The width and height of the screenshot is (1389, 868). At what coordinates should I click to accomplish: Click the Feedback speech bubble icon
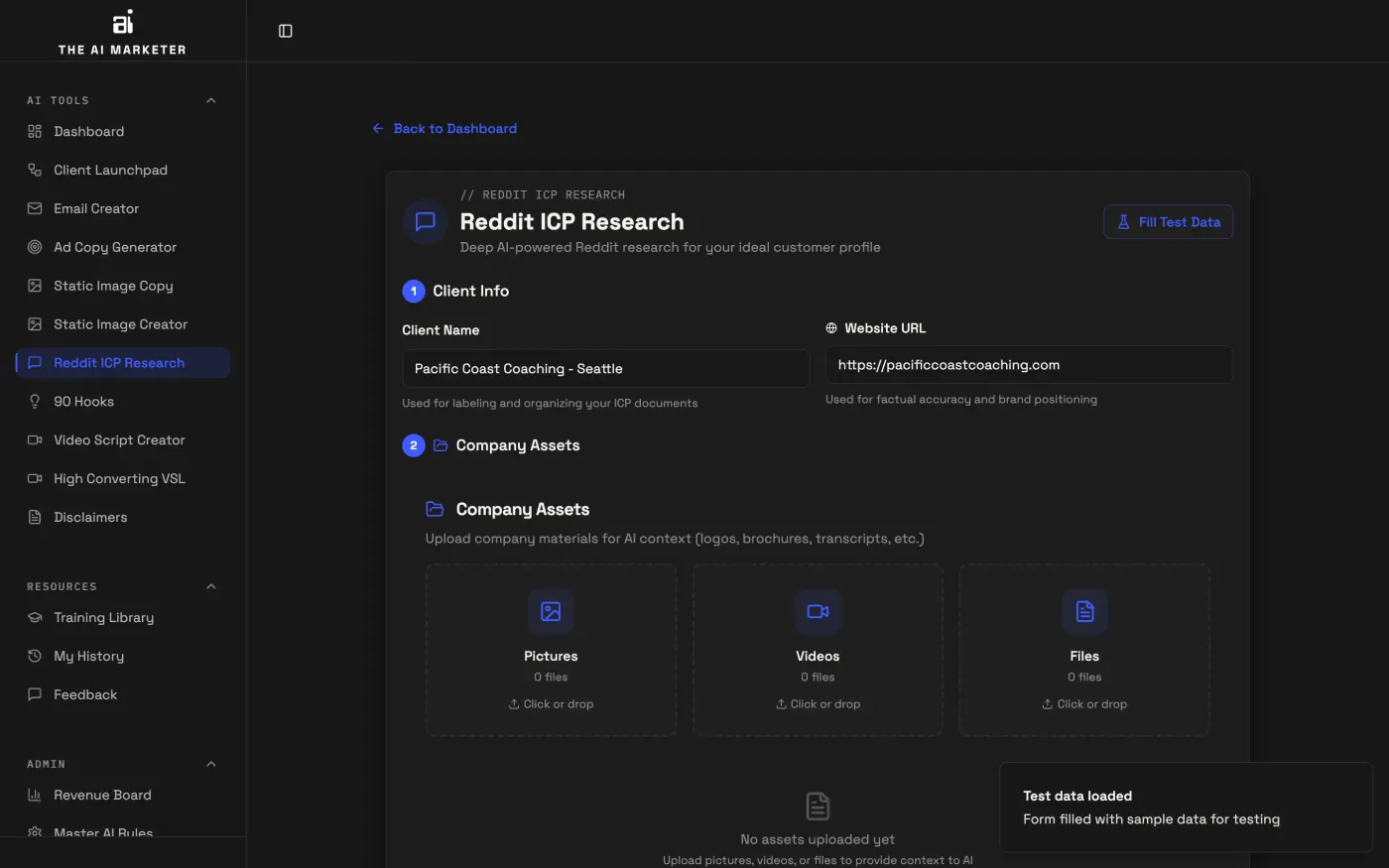tap(35, 694)
